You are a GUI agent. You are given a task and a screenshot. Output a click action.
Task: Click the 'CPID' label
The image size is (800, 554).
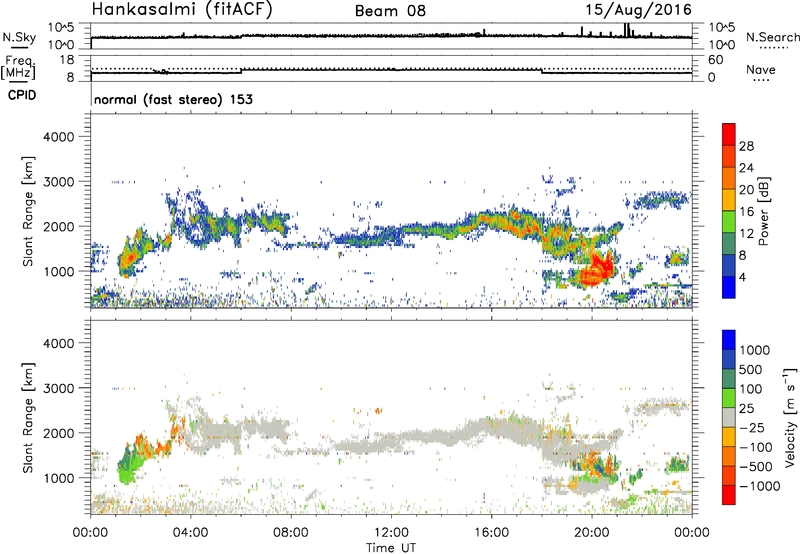[22, 95]
